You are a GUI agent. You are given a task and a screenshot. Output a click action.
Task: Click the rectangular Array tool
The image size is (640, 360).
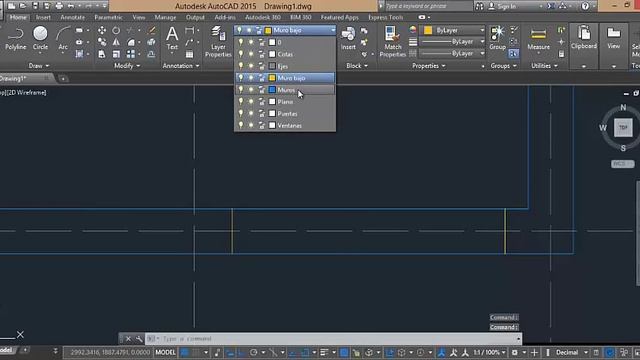tap(131, 54)
